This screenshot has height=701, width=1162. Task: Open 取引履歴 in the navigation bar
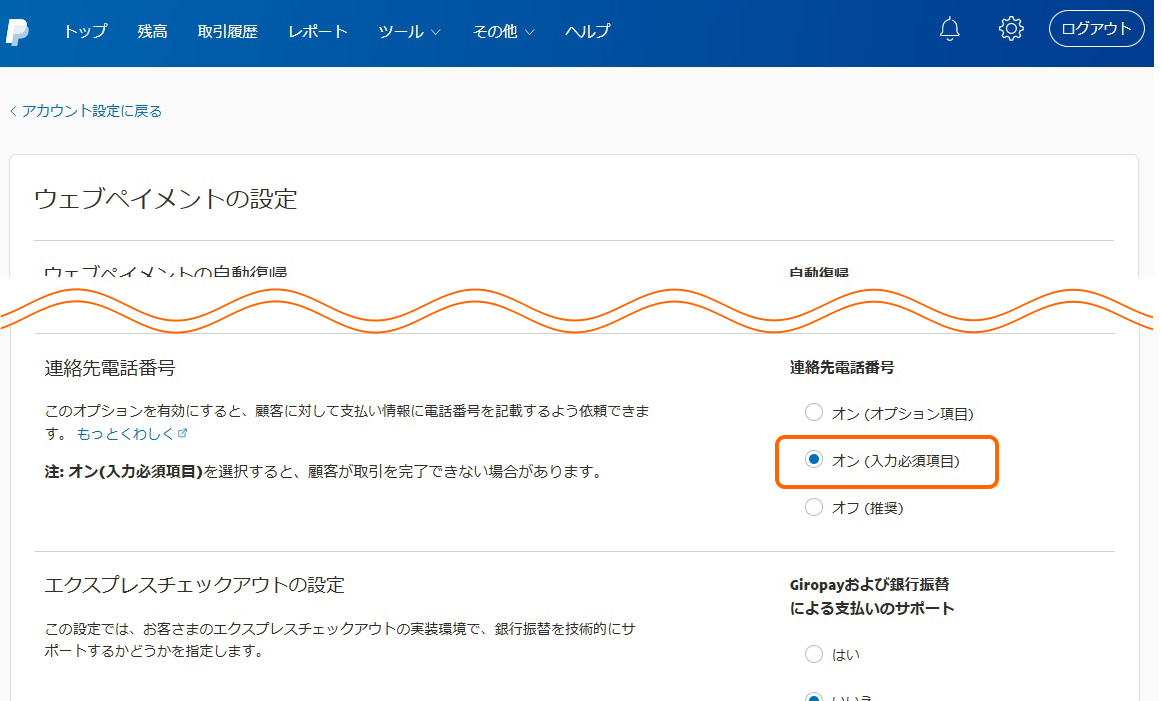[227, 31]
